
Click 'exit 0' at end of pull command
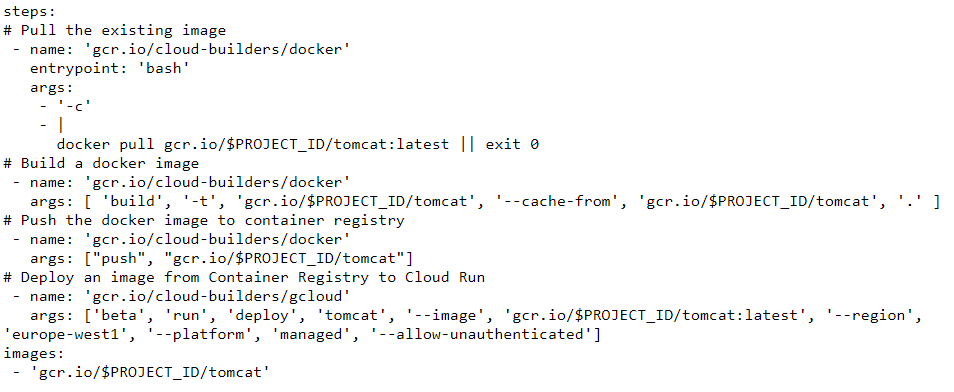tap(512, 145)
